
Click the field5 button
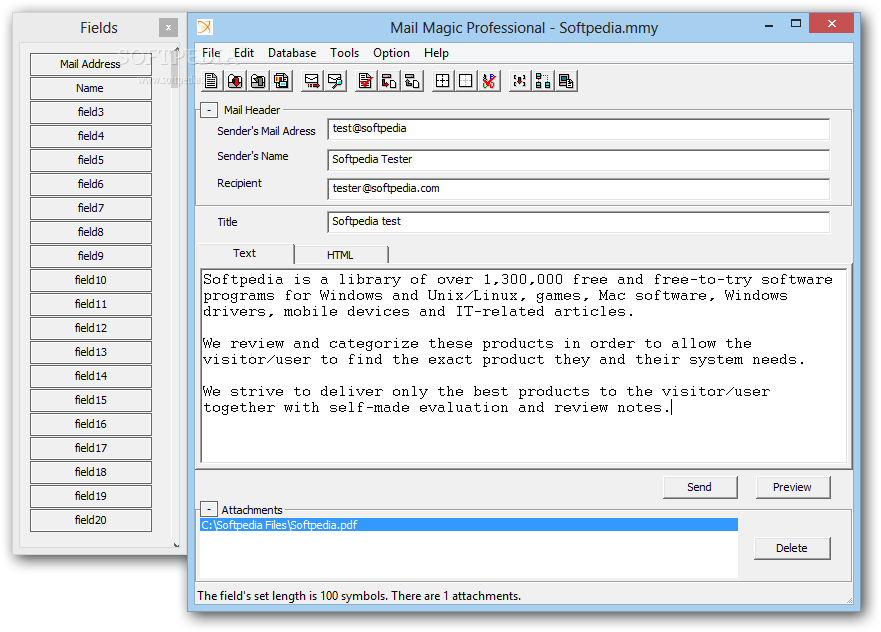point(90,160)
